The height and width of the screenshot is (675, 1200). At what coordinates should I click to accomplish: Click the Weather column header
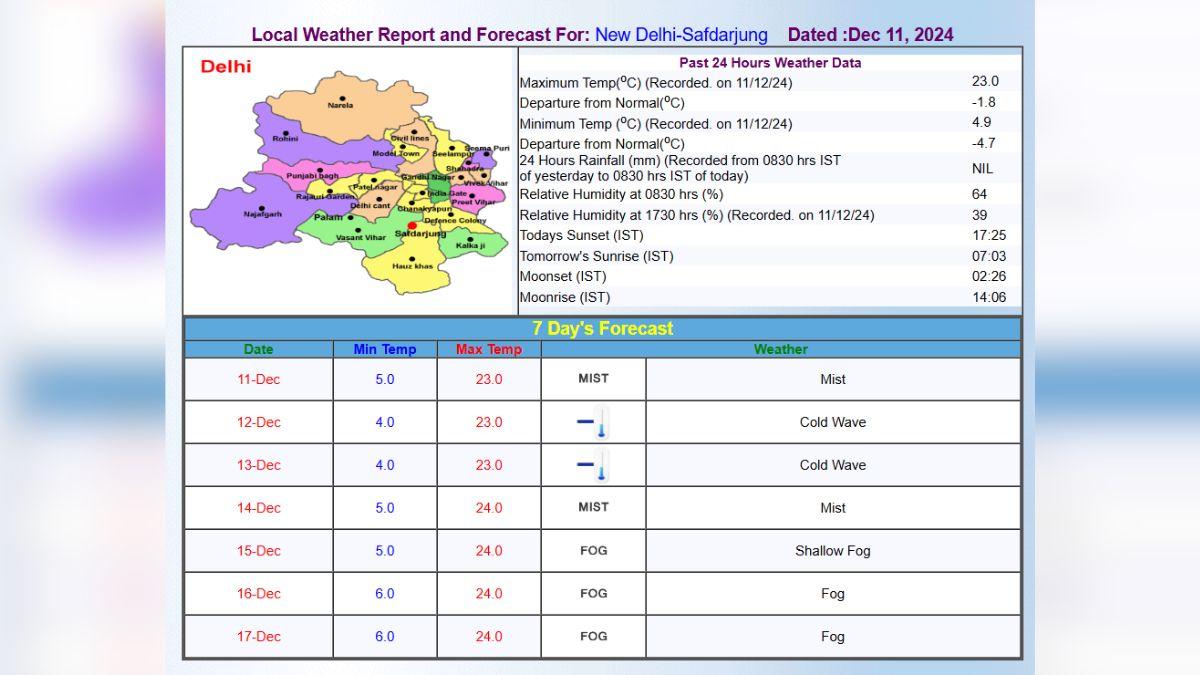click(781, 350)
